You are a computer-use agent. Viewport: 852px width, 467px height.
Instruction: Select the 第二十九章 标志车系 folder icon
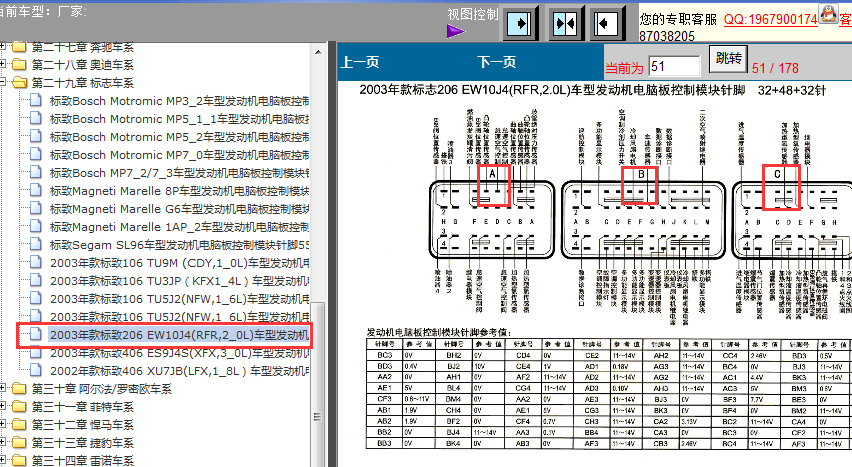tap(19, 83)
